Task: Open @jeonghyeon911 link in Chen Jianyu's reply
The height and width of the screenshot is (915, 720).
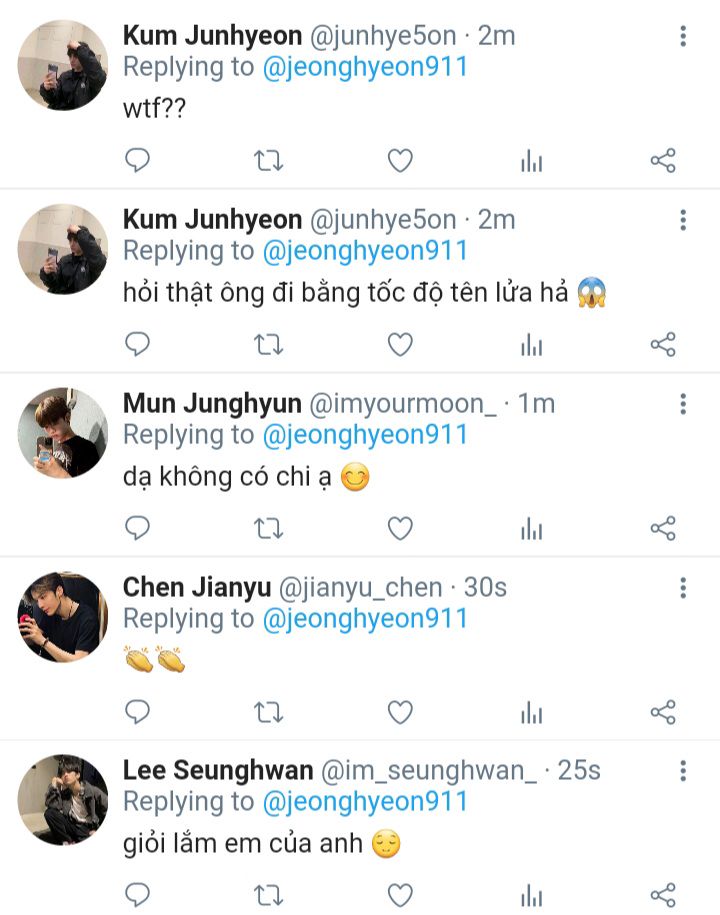Action: (365, 618)
